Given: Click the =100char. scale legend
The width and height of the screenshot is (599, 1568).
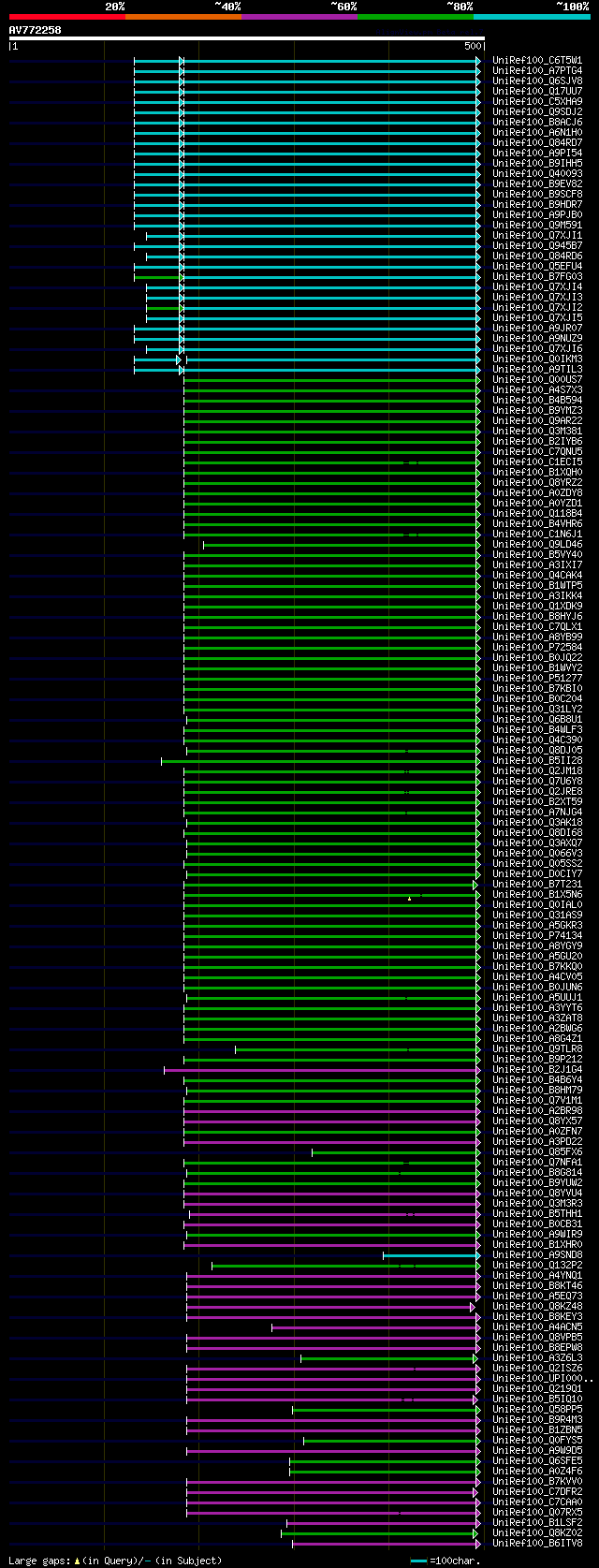Looking at the screenshot, I should 446,1561.
